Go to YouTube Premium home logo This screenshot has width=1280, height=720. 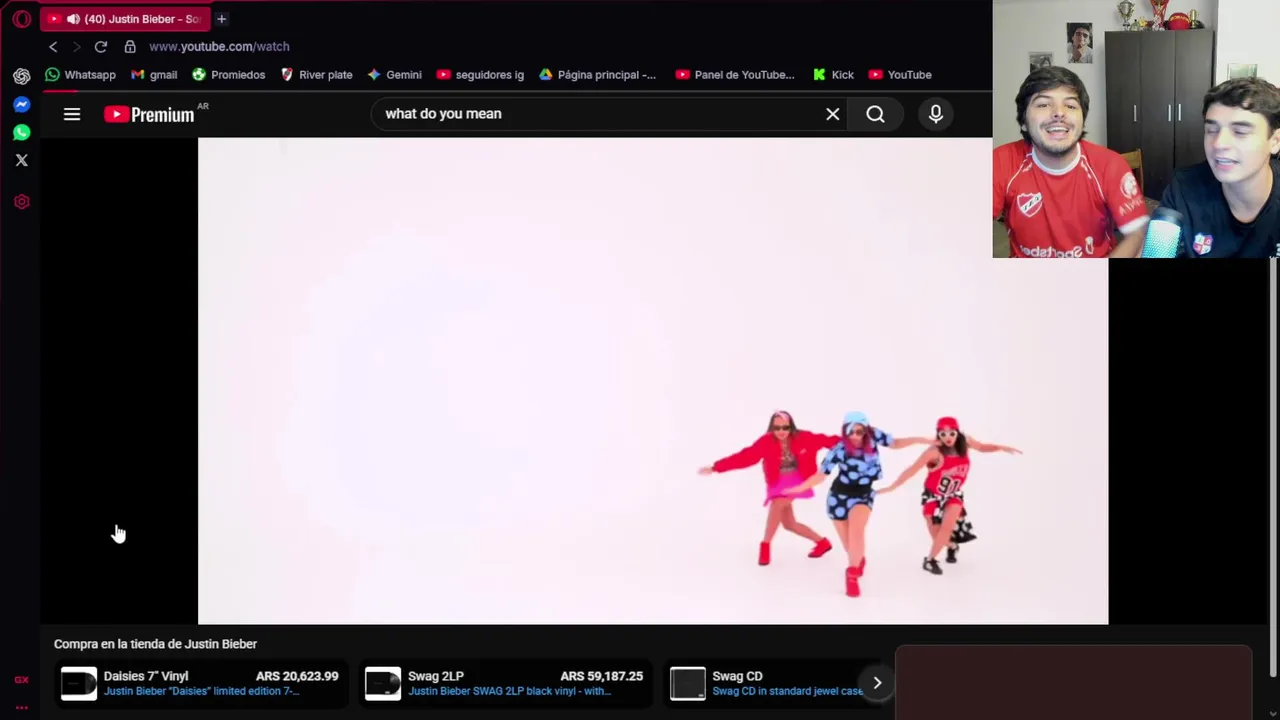point(149,115)
